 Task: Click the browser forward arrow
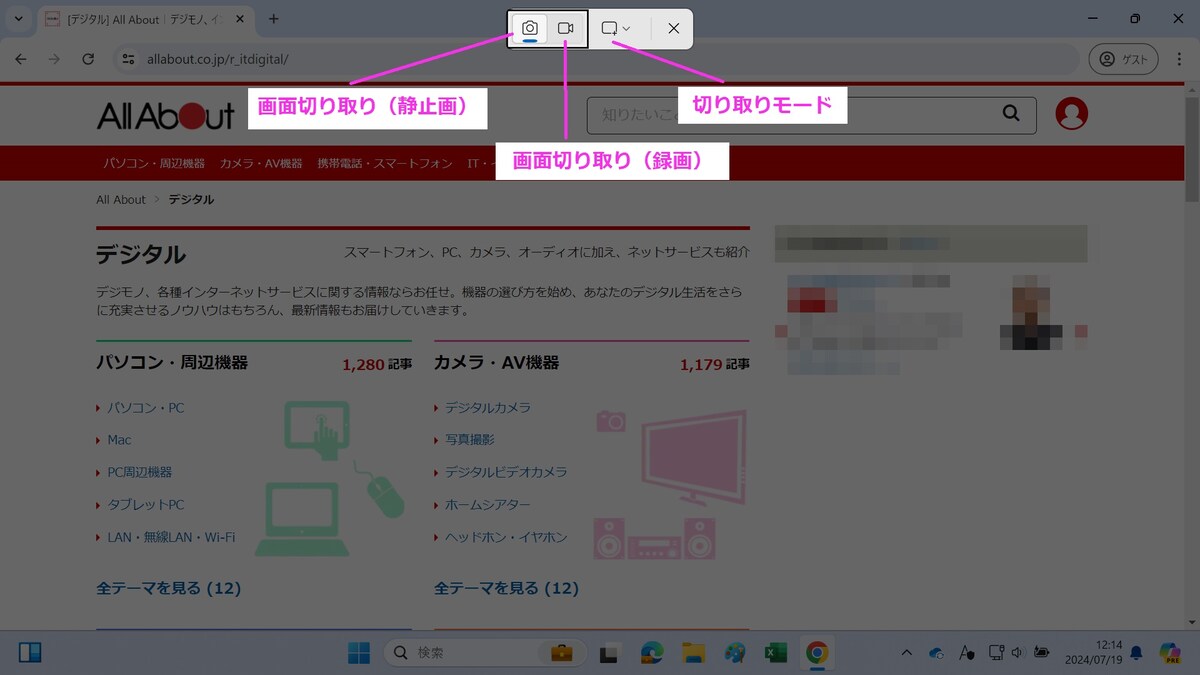coord(54,59)
